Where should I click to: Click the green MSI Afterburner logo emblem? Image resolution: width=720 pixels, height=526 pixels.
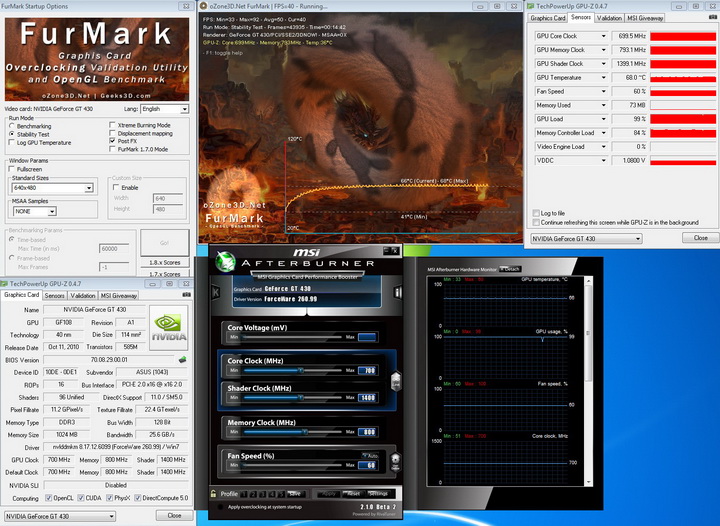[225, 262]
